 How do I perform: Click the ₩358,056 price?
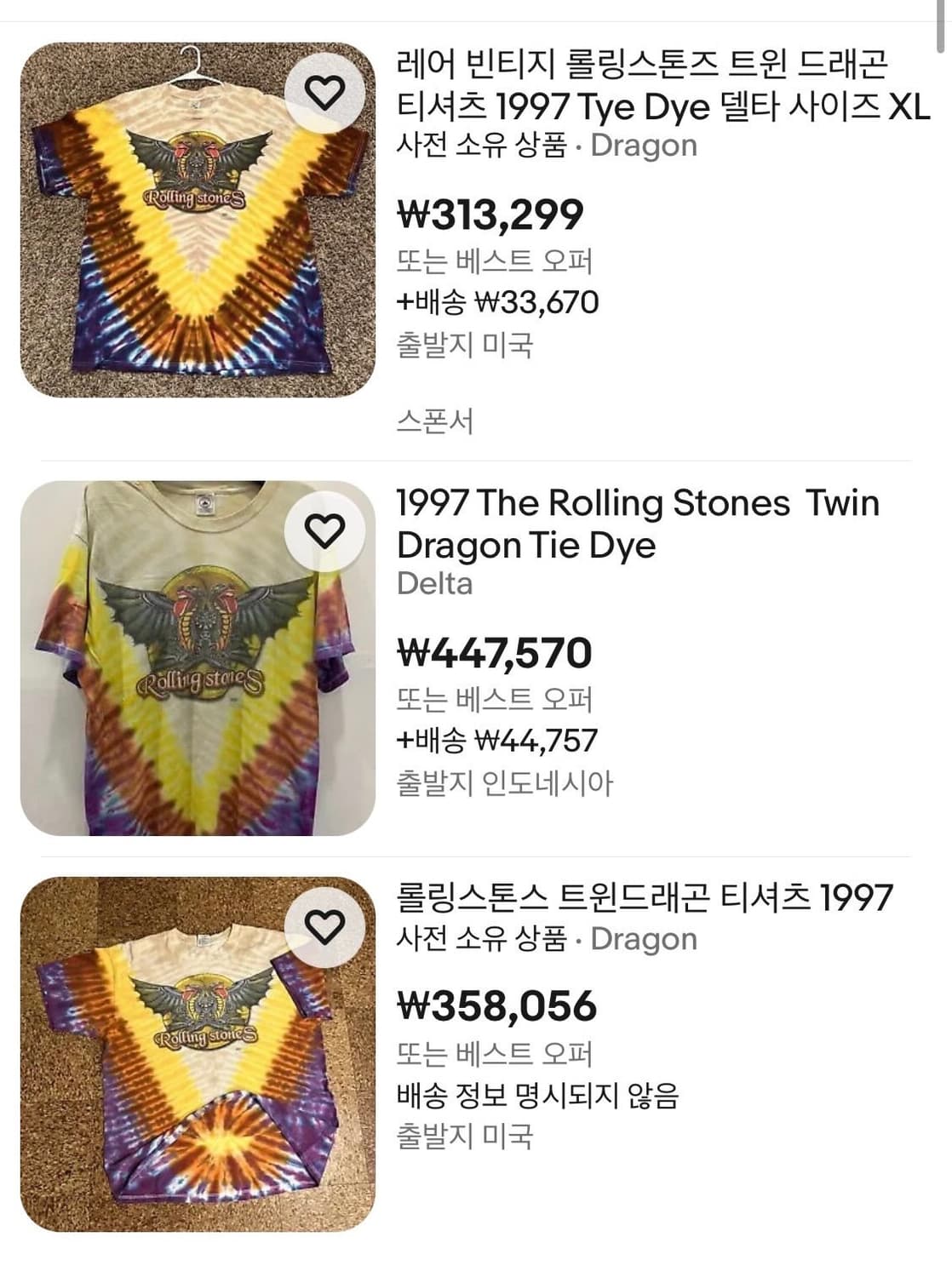click(497, 1005)
